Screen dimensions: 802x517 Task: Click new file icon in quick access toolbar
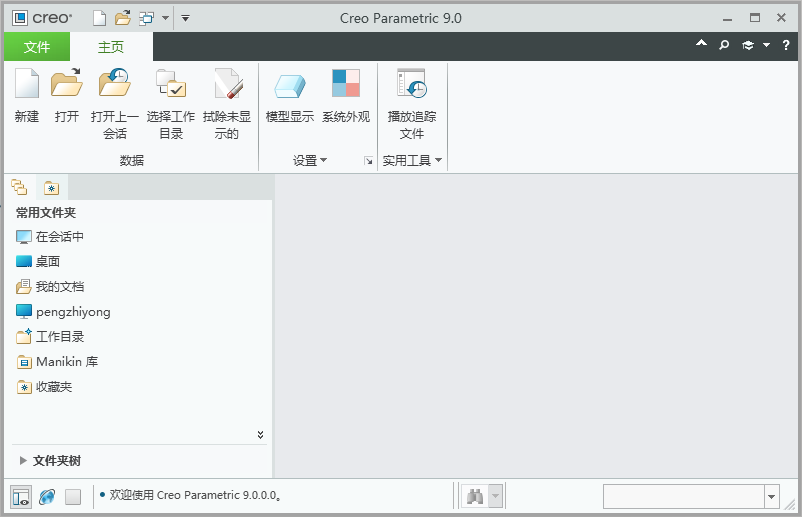[99, 18]
